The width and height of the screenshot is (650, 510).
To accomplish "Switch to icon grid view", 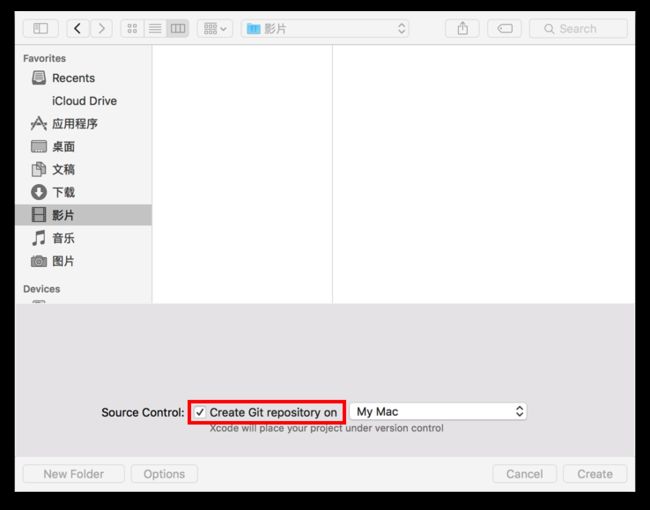I will pyautogui.click(x=132, y=29).
